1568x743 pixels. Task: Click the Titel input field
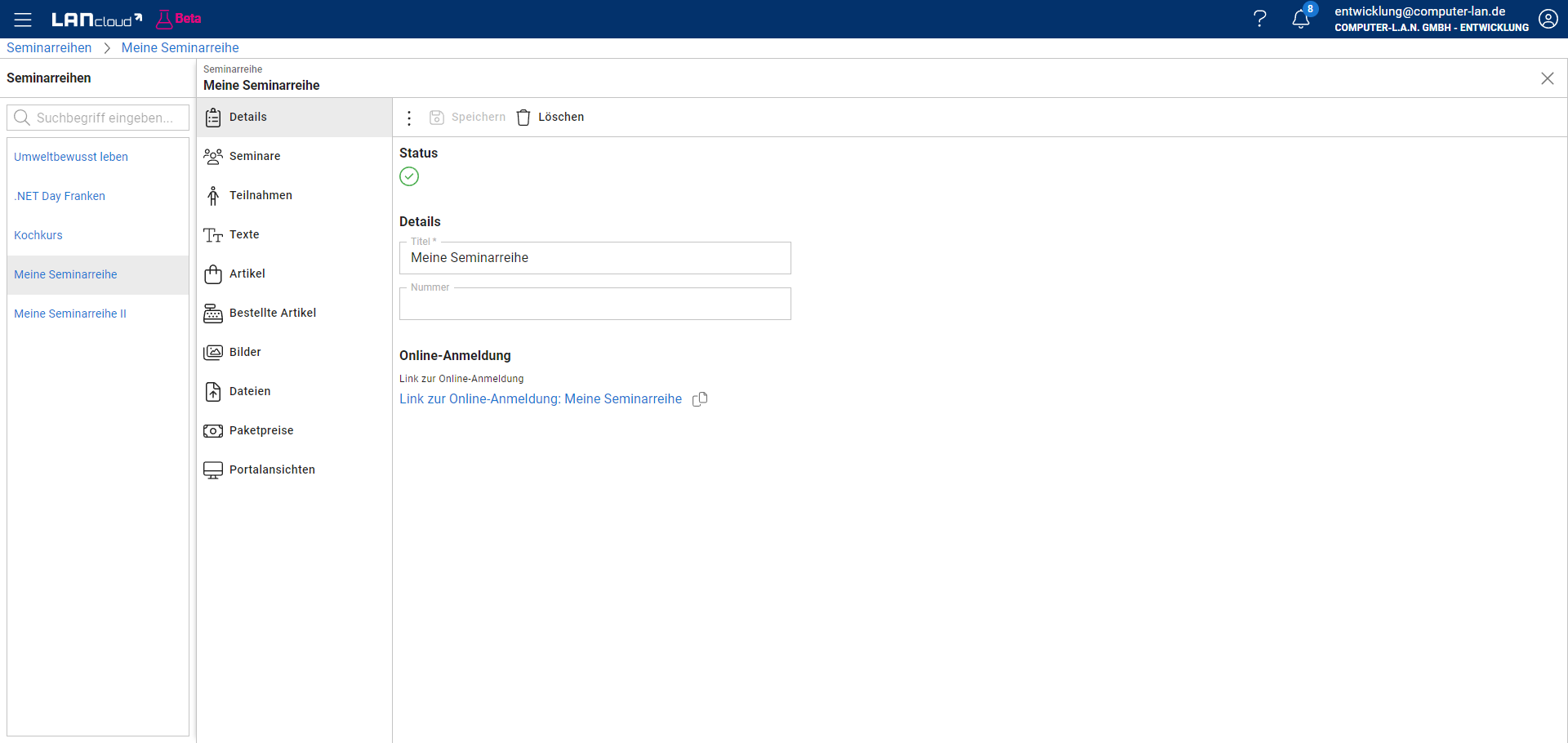(595, 258)
